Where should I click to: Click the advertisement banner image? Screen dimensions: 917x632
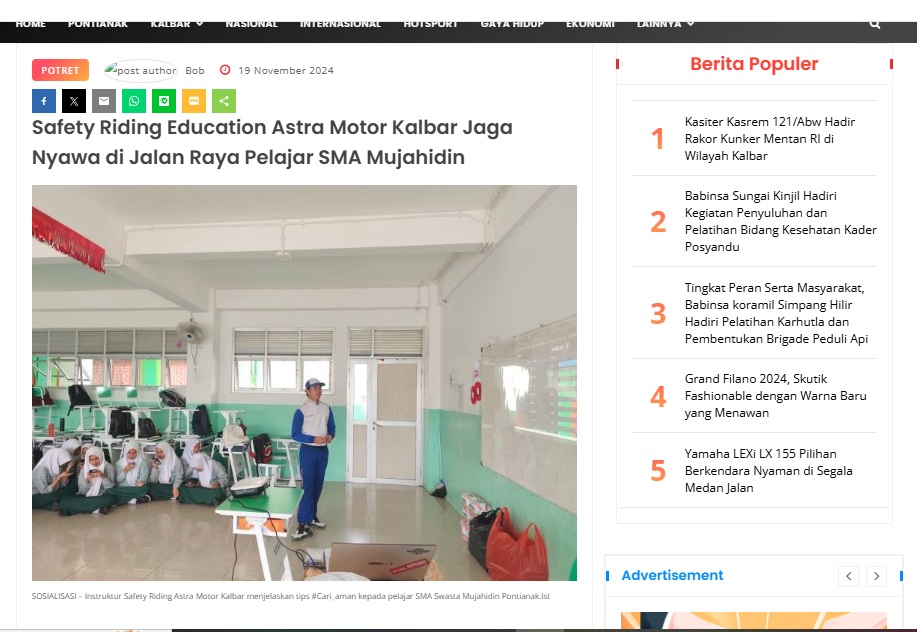(x=754, y=620)
